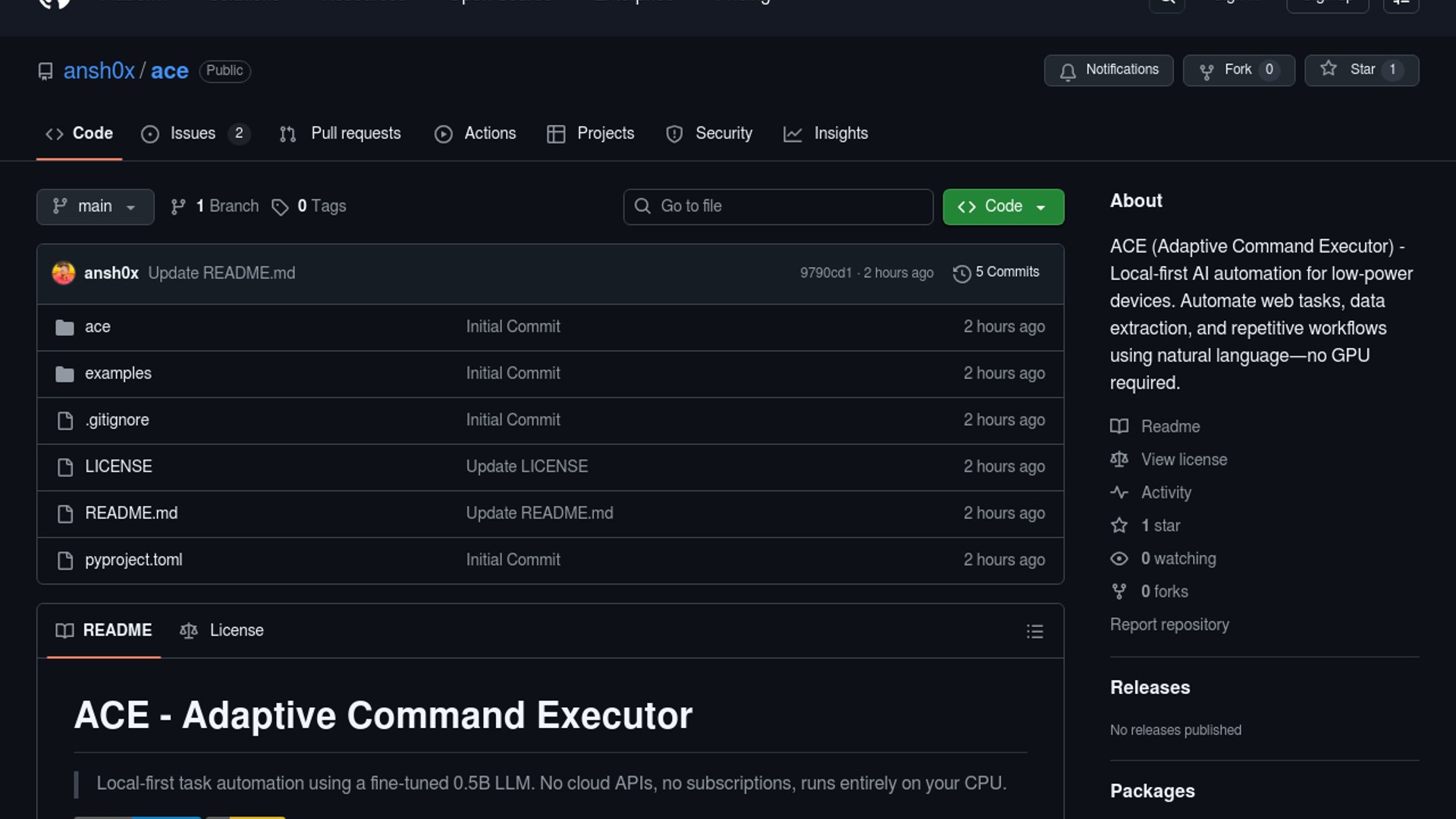Open the Tags list icon
This screenshot has height=819, width=1456.
coord(280,207)
